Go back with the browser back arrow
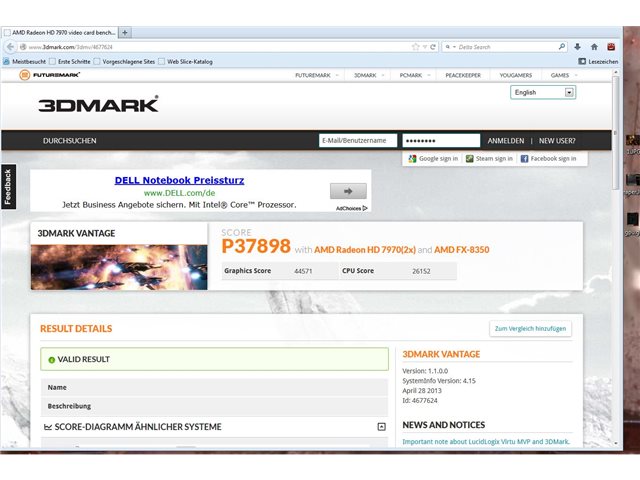Viewport: 640px width, 480px height. click(x=10, y=47)
